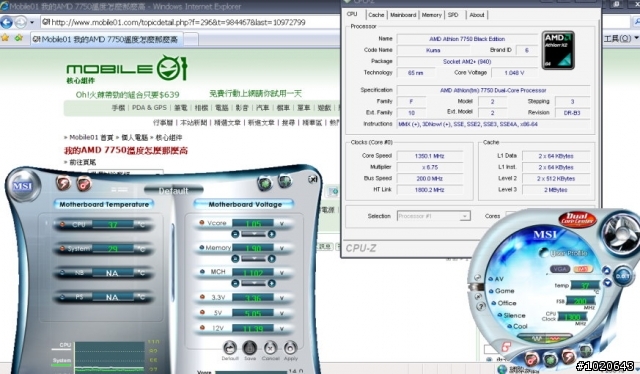640x374 pixels.
Task: Close the MSI monitor panel with its X
Action: tap(313, 179)
